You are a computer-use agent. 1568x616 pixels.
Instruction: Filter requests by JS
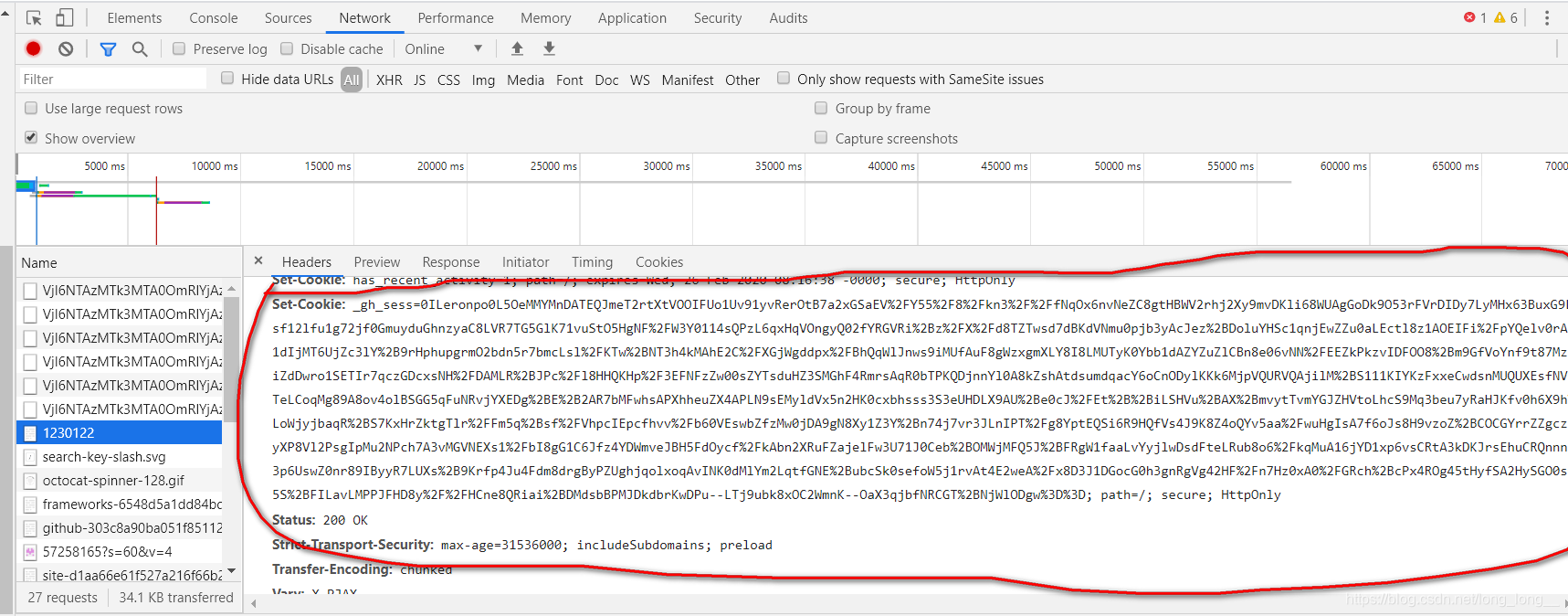(420, 80)
